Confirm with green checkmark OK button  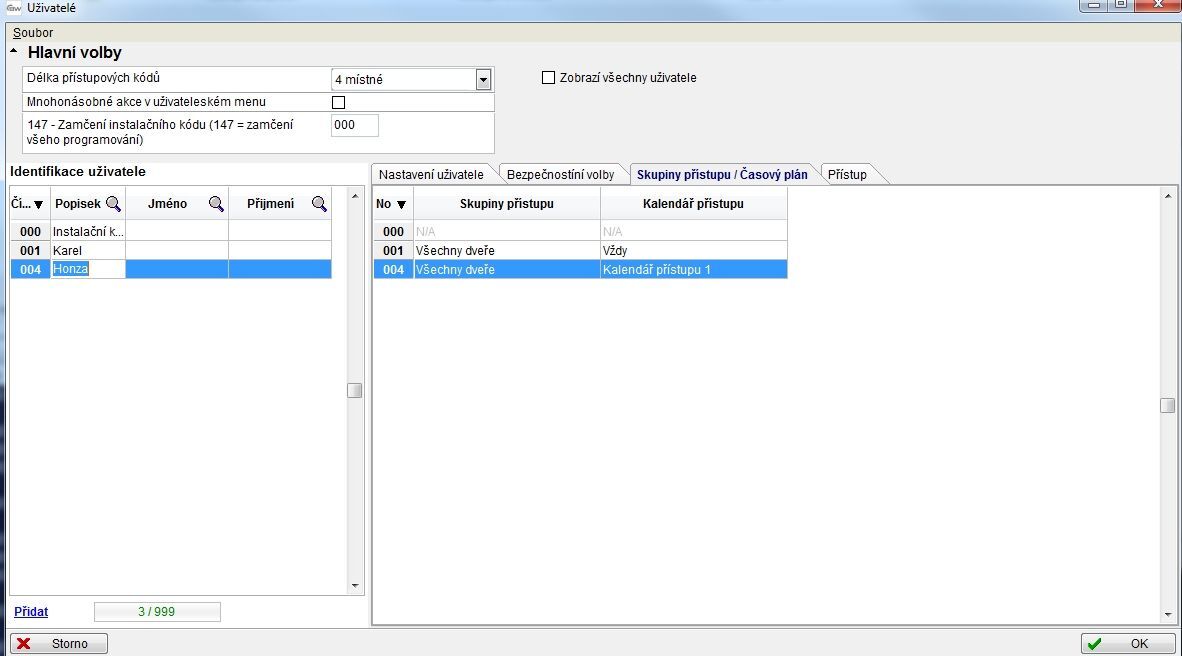pos(1128,644)
